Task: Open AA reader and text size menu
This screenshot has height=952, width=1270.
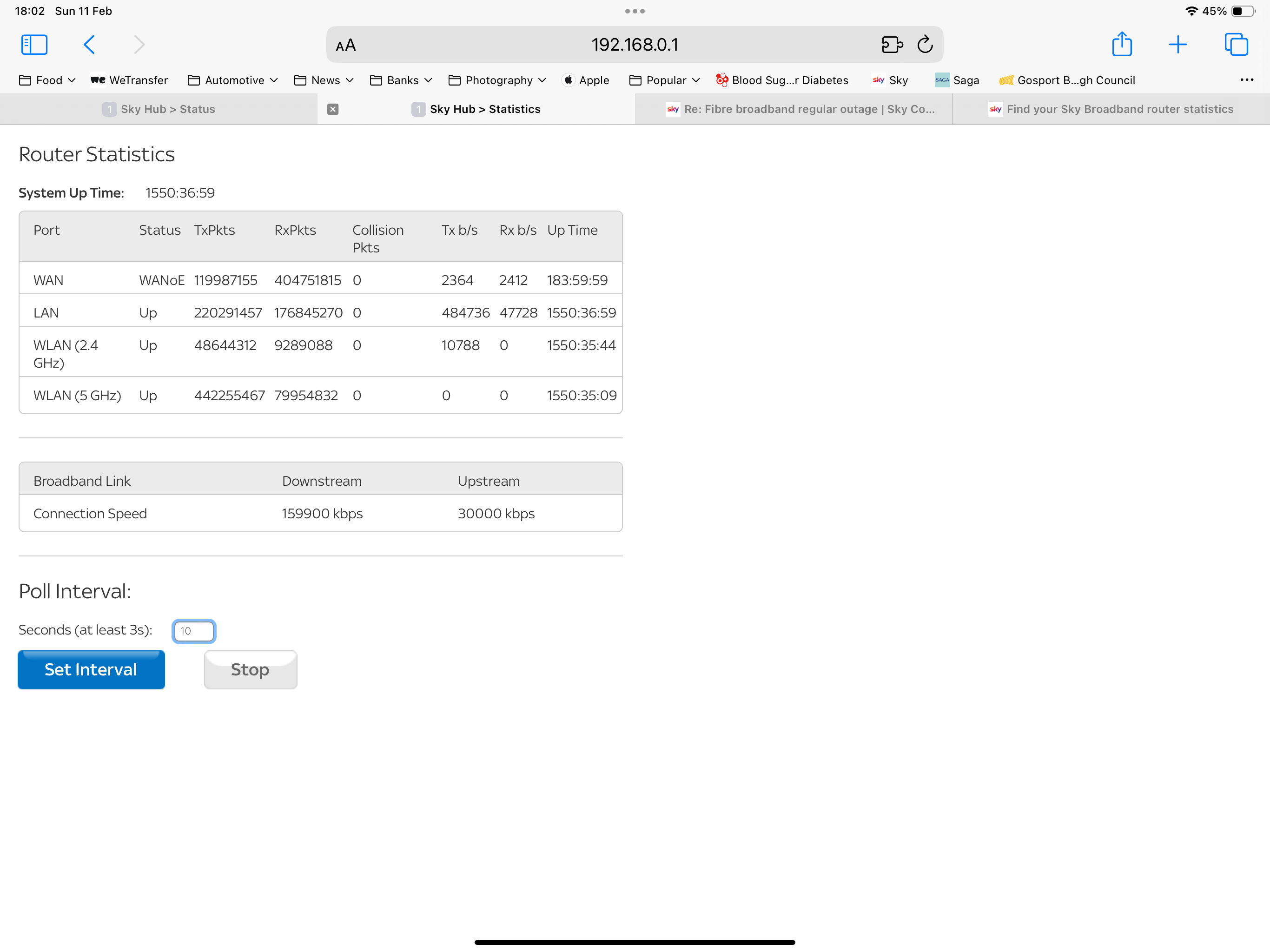Action: tap(346, 46)
